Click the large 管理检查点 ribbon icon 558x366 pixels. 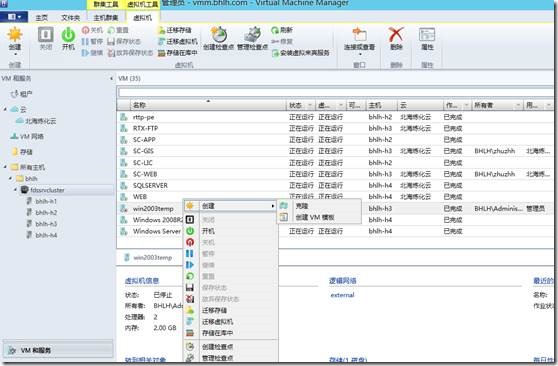pyautogui.click(x=252, y=35)
